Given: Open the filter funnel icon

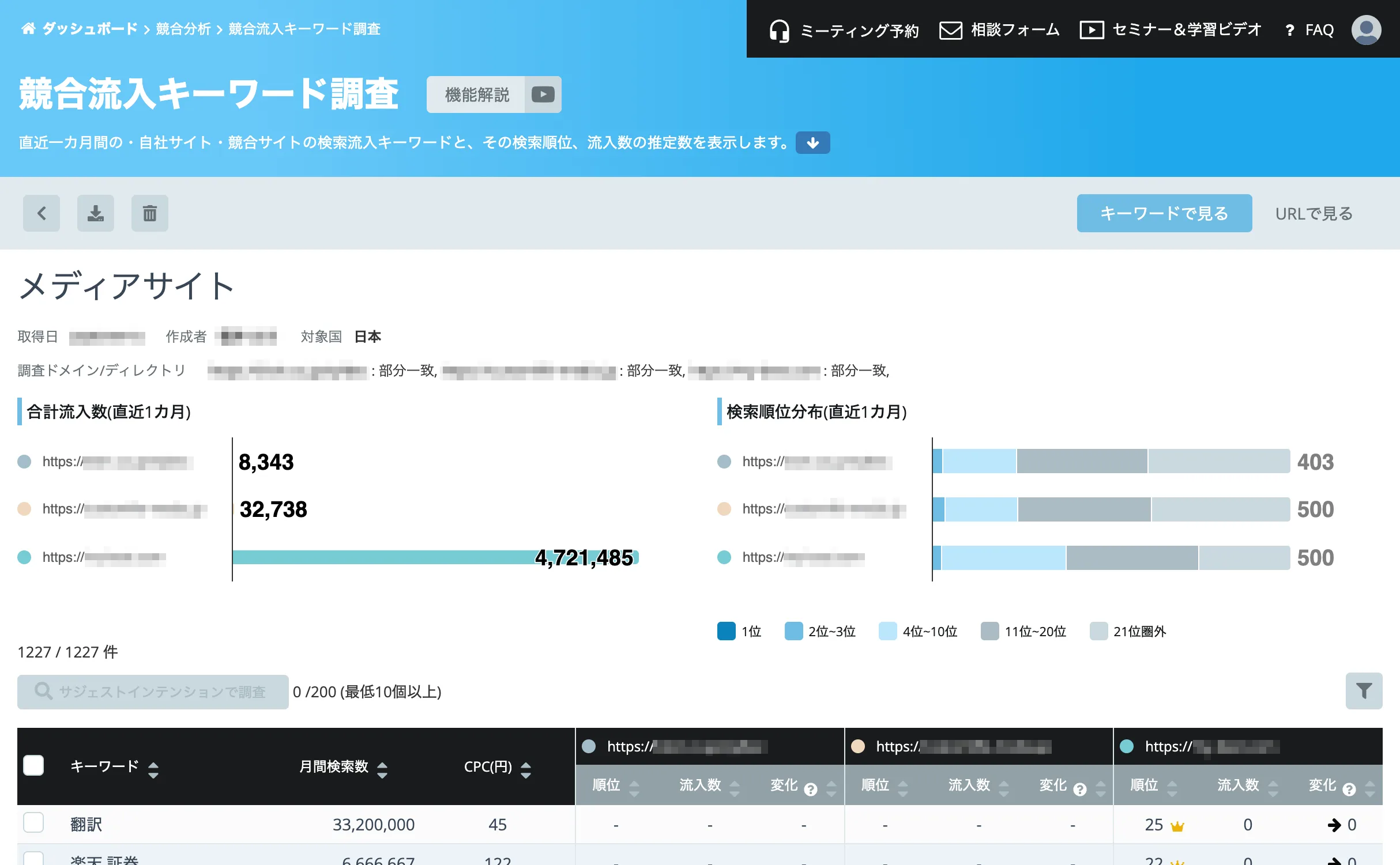Looking at the screenshot, I should coord(1364,691).
